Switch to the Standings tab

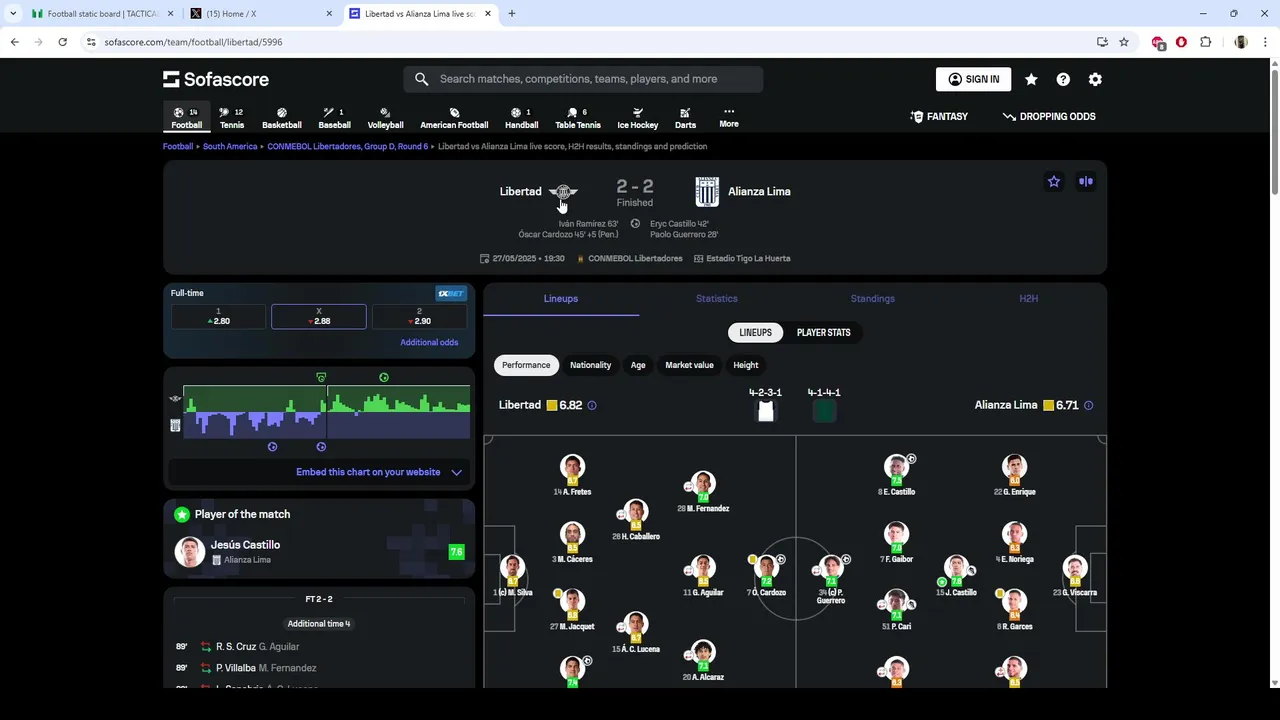[x=873, y=298]
